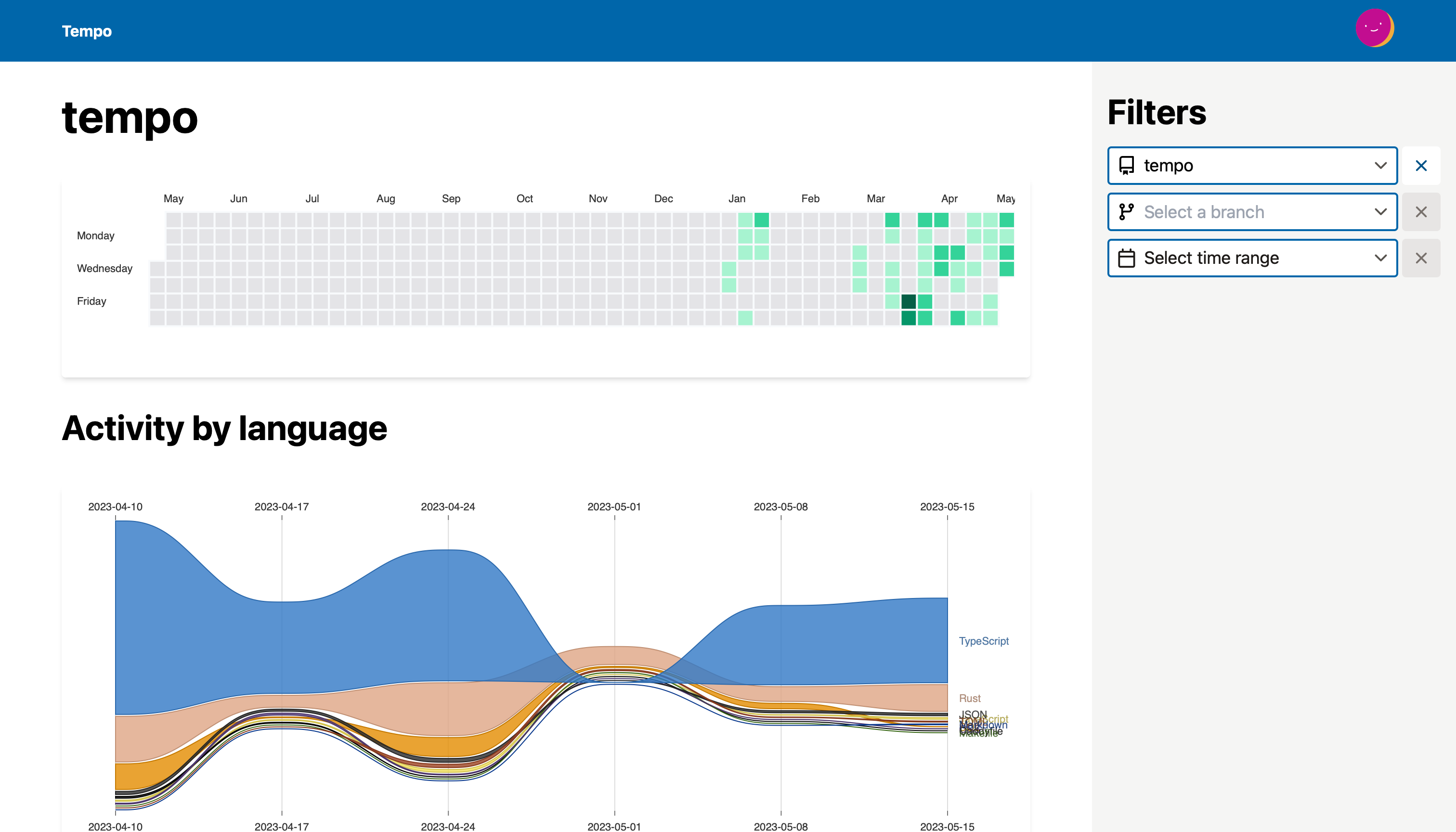Click the pink smiley user avatar

(x=1374, y=27)
